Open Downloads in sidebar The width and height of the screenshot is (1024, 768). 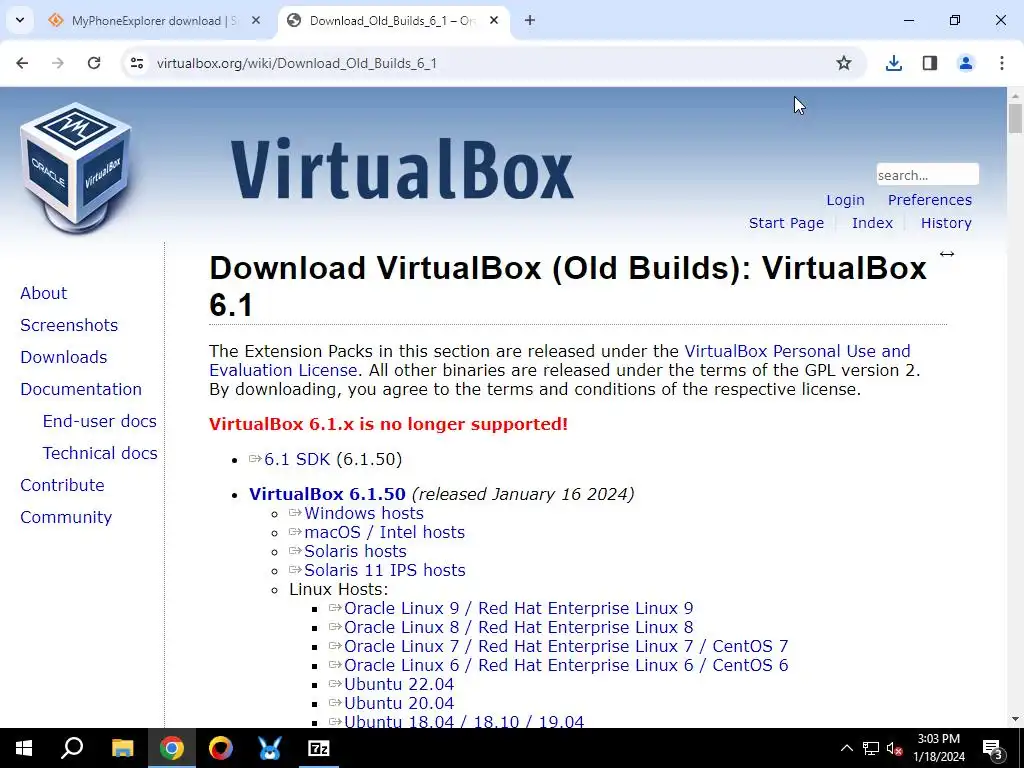[63, 357]
